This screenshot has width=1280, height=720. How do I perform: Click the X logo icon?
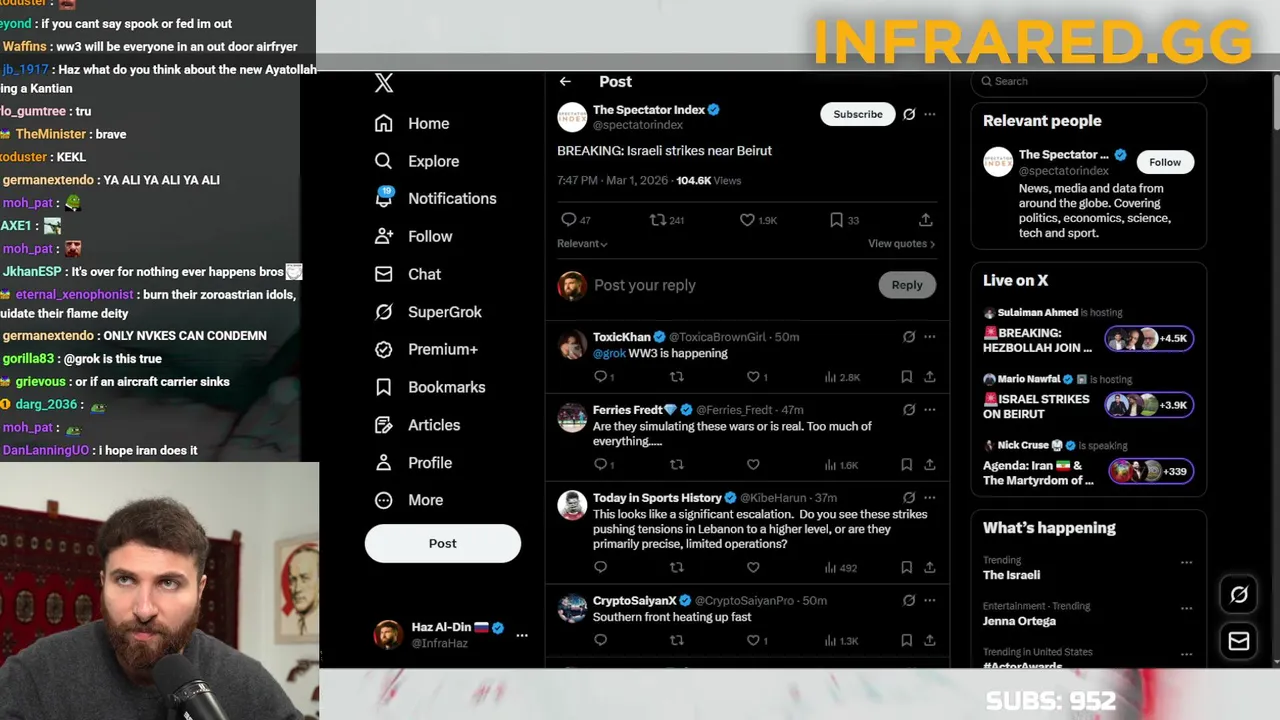[384, 83]
